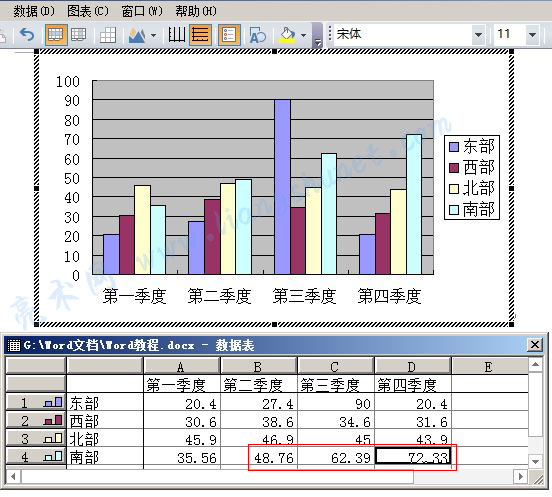The height and width of the screenshot is (497, 552).
Task: Click the 第一季度 axis label on chart
Action: point(134,296)
